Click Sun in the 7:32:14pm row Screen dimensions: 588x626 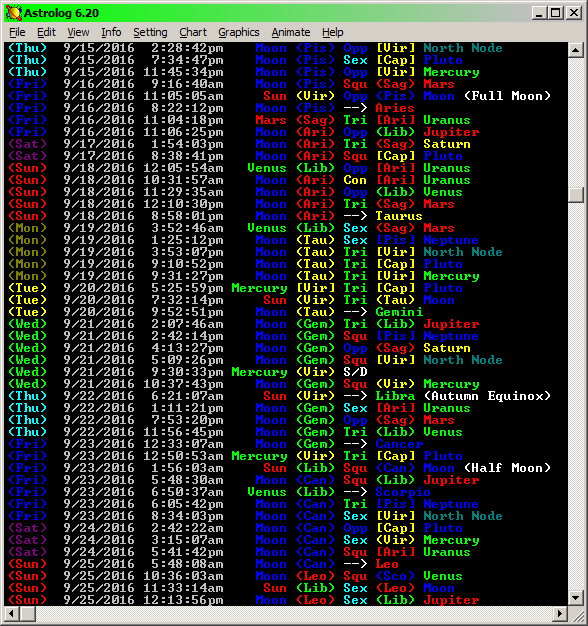coord(275,300)
